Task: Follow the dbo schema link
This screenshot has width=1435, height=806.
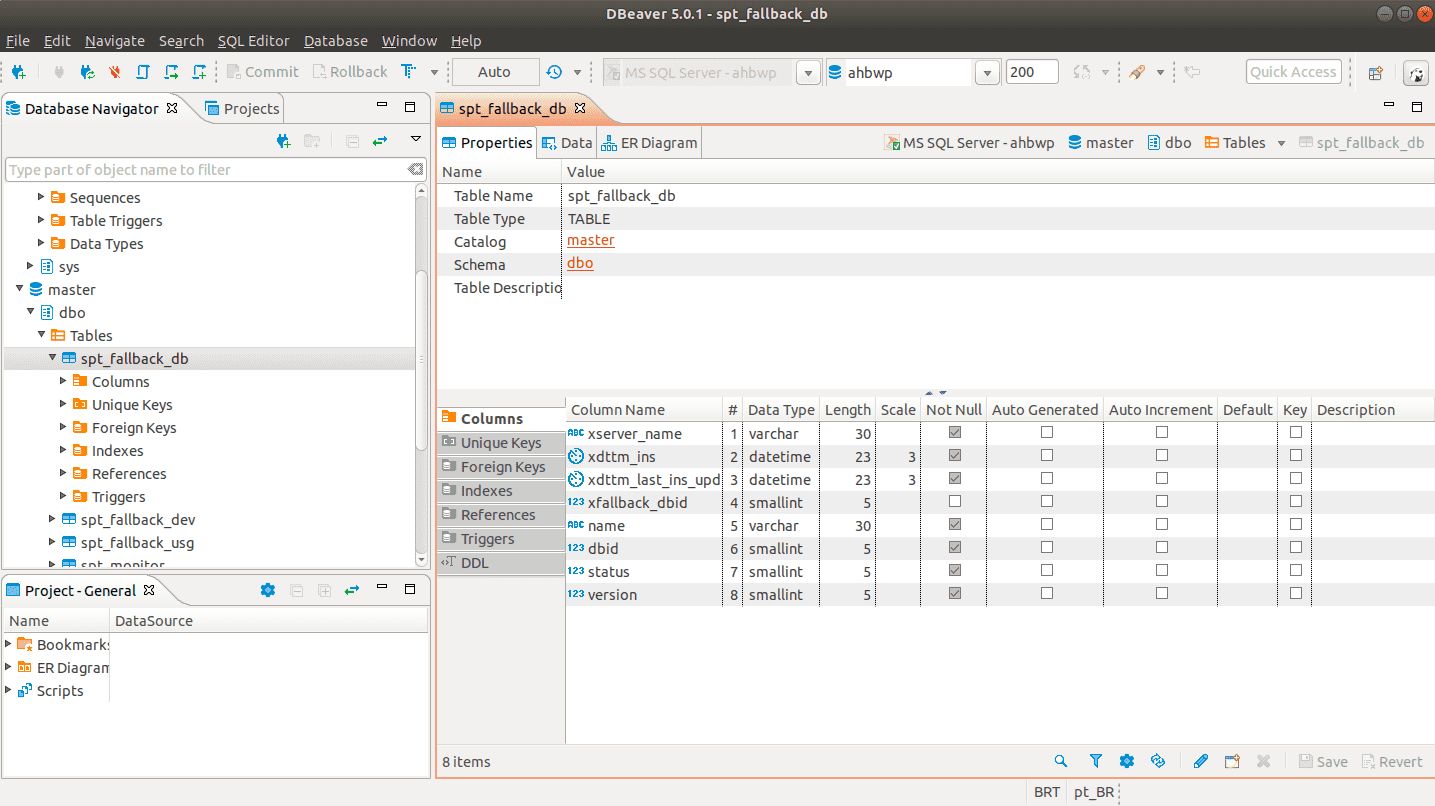Action: pyautogui.click(x=580, y=264)
